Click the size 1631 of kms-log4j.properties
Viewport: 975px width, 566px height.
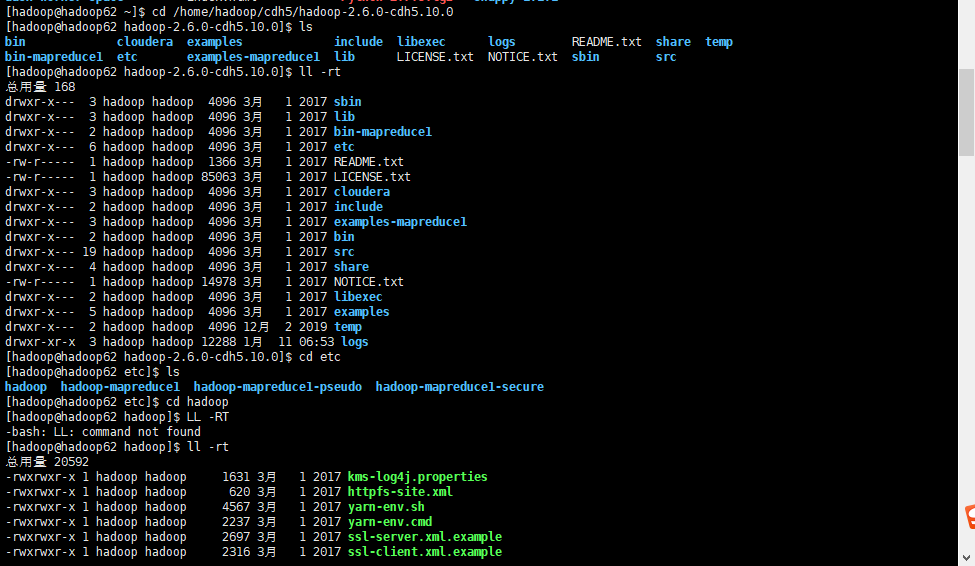(236, 477)
